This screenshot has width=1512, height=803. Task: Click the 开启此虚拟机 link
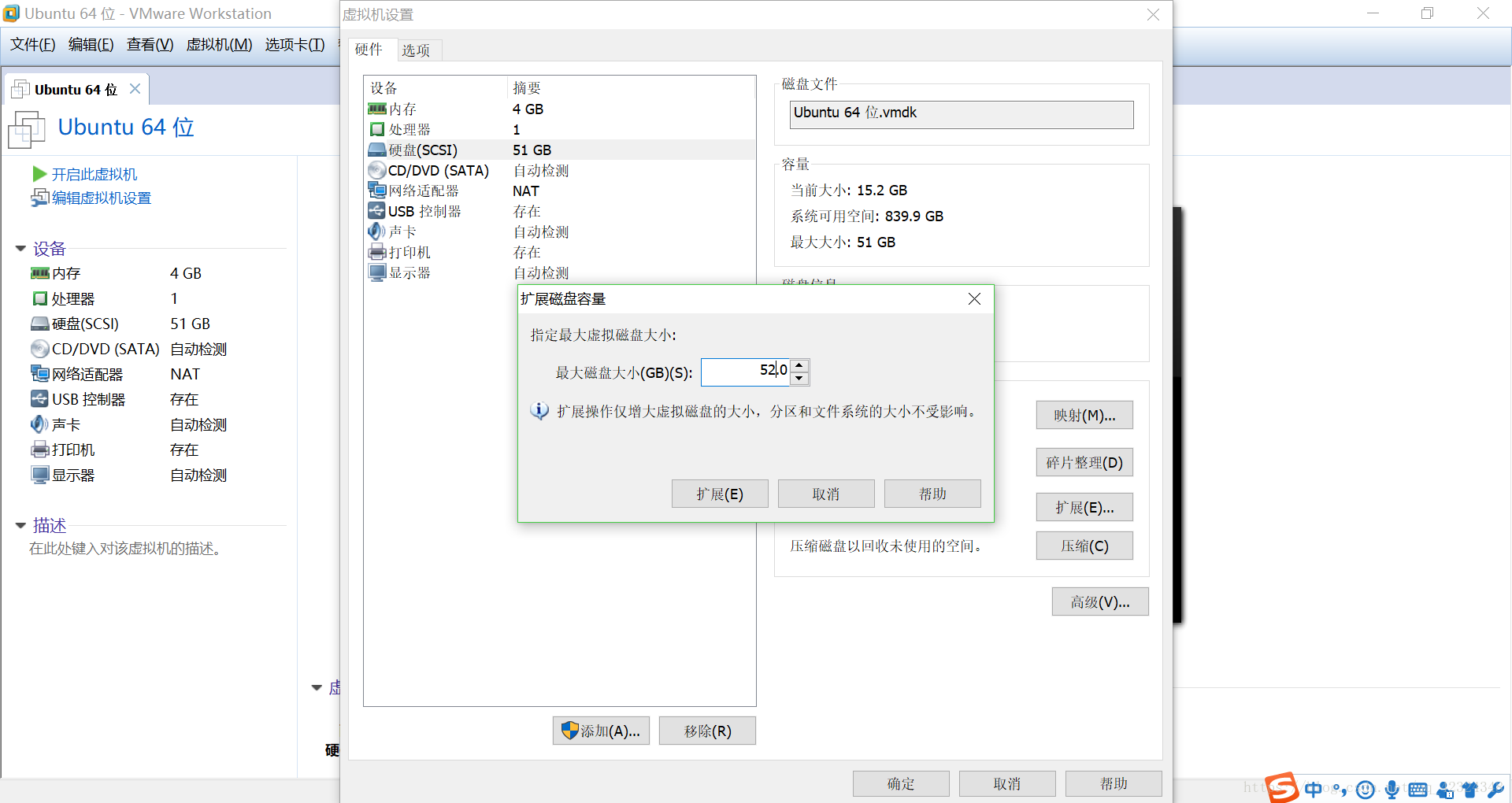click(x=94, y=174)
